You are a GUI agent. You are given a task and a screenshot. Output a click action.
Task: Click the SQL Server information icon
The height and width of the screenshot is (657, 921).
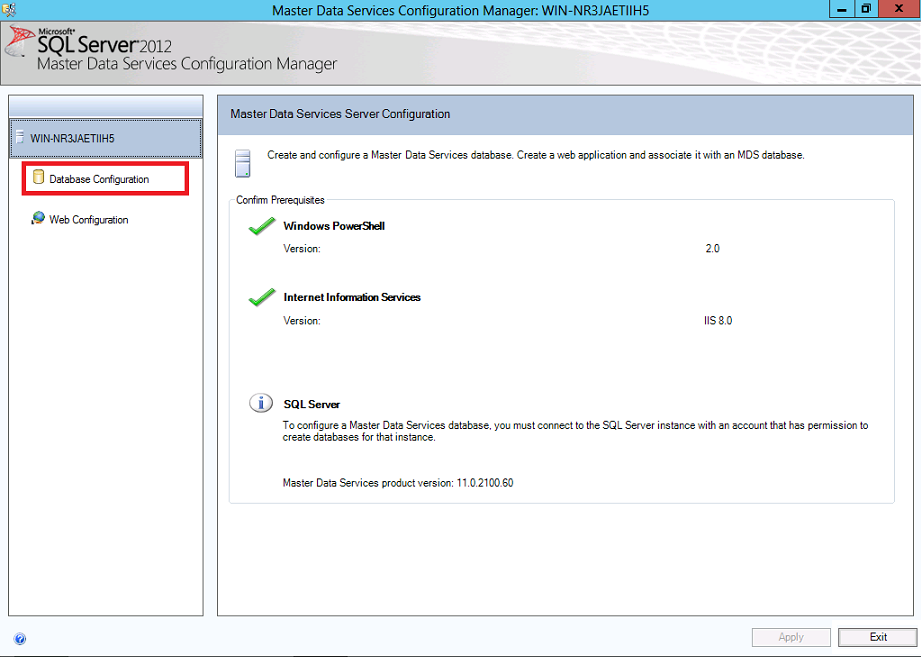click(x=261, y=403)
